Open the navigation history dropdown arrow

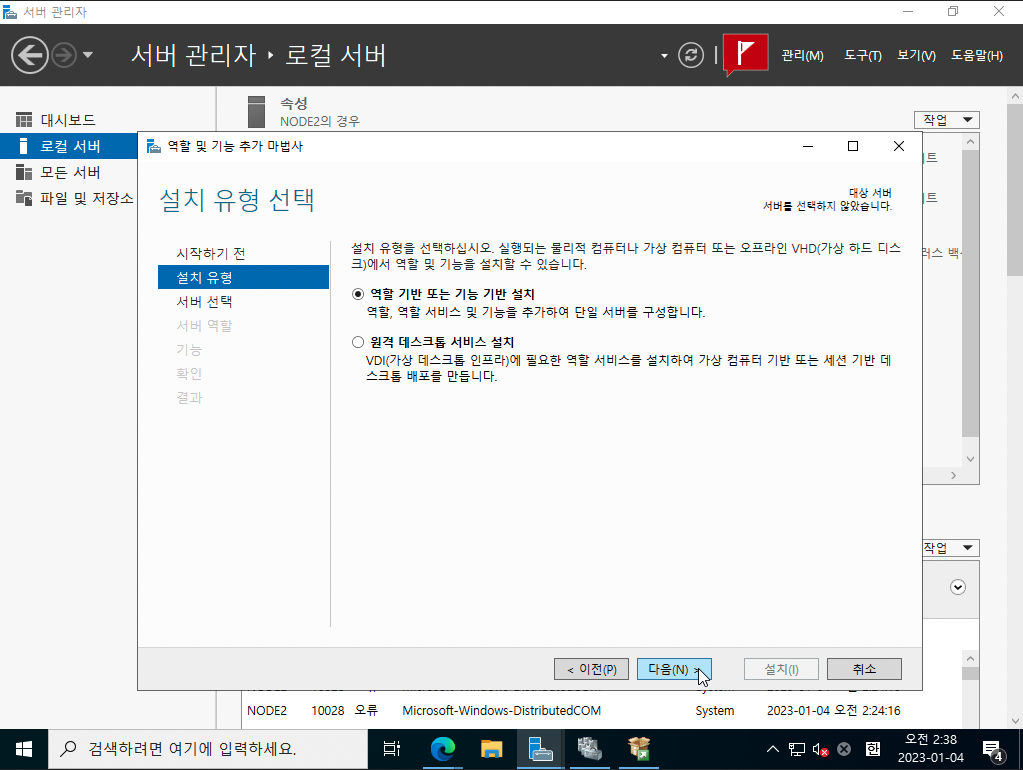point(87,55)
